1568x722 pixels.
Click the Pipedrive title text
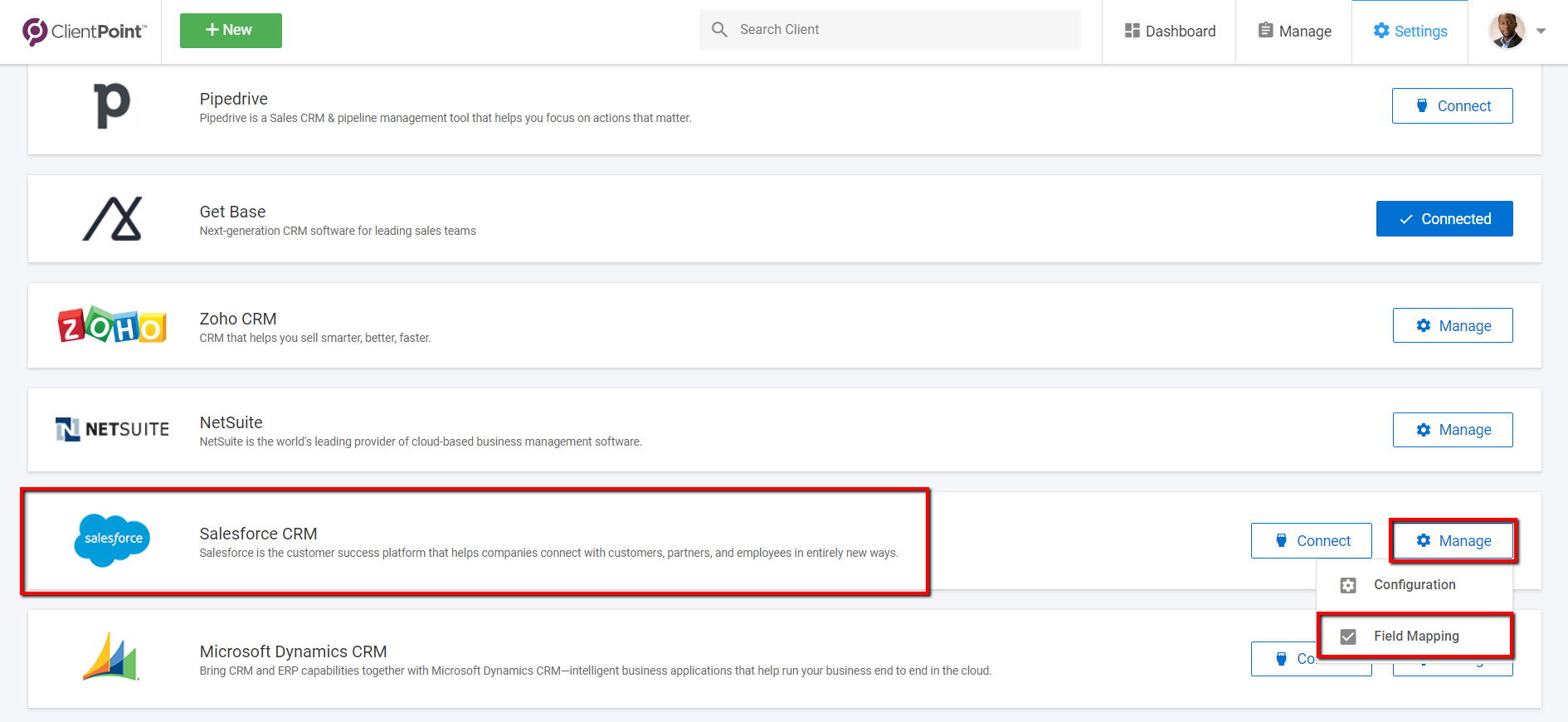[x=234, y=99]
